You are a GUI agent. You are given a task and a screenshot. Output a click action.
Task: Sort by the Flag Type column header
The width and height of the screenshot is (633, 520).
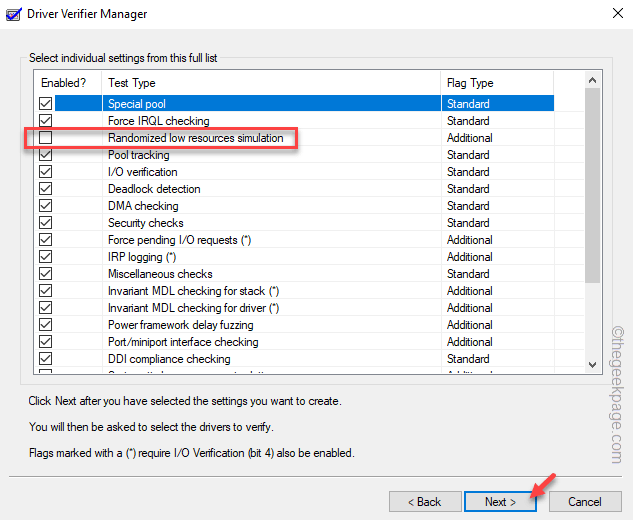[510, 83]
